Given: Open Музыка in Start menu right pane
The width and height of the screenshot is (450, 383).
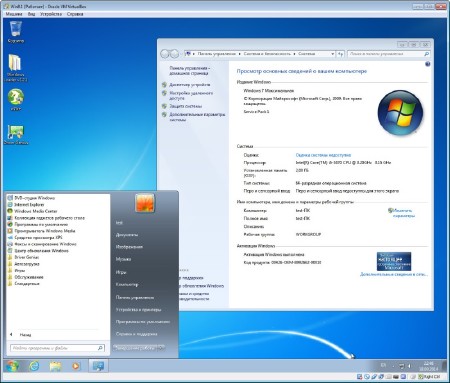Looking at the screenshot, I should pyautogui.click(x=123, y=259).
